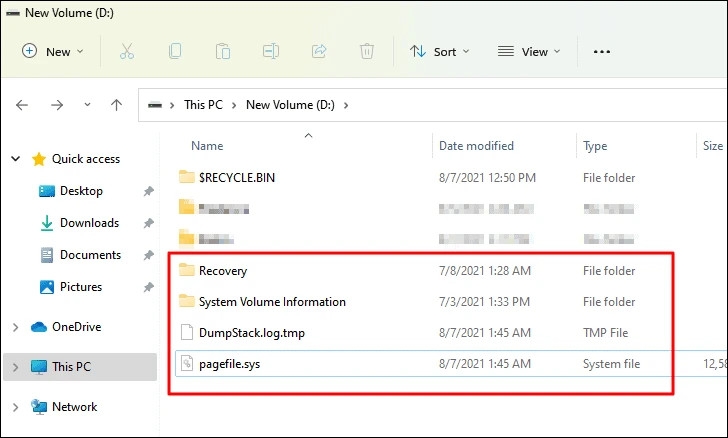The width and height of the screenshot is (728, 438).
Task: Go back with the left arrow
Action: [x=22, y=105]
